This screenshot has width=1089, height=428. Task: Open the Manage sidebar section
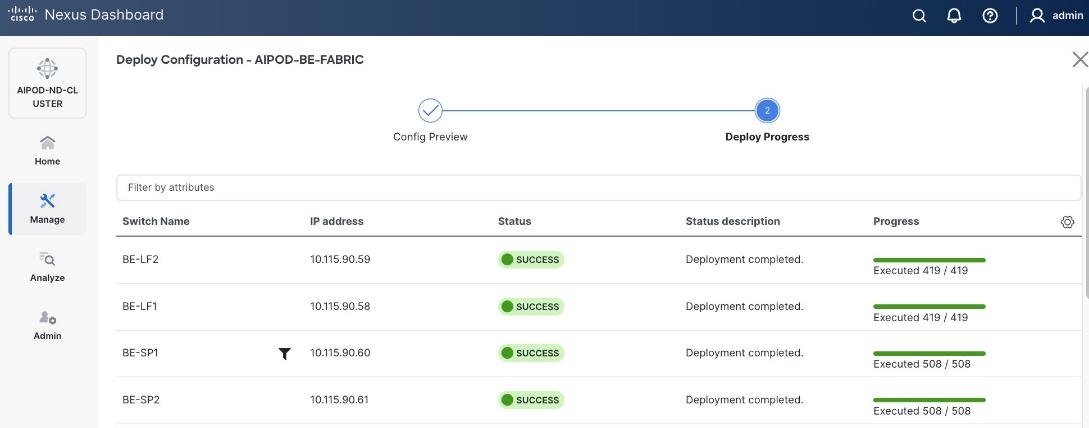pos(47,208)
